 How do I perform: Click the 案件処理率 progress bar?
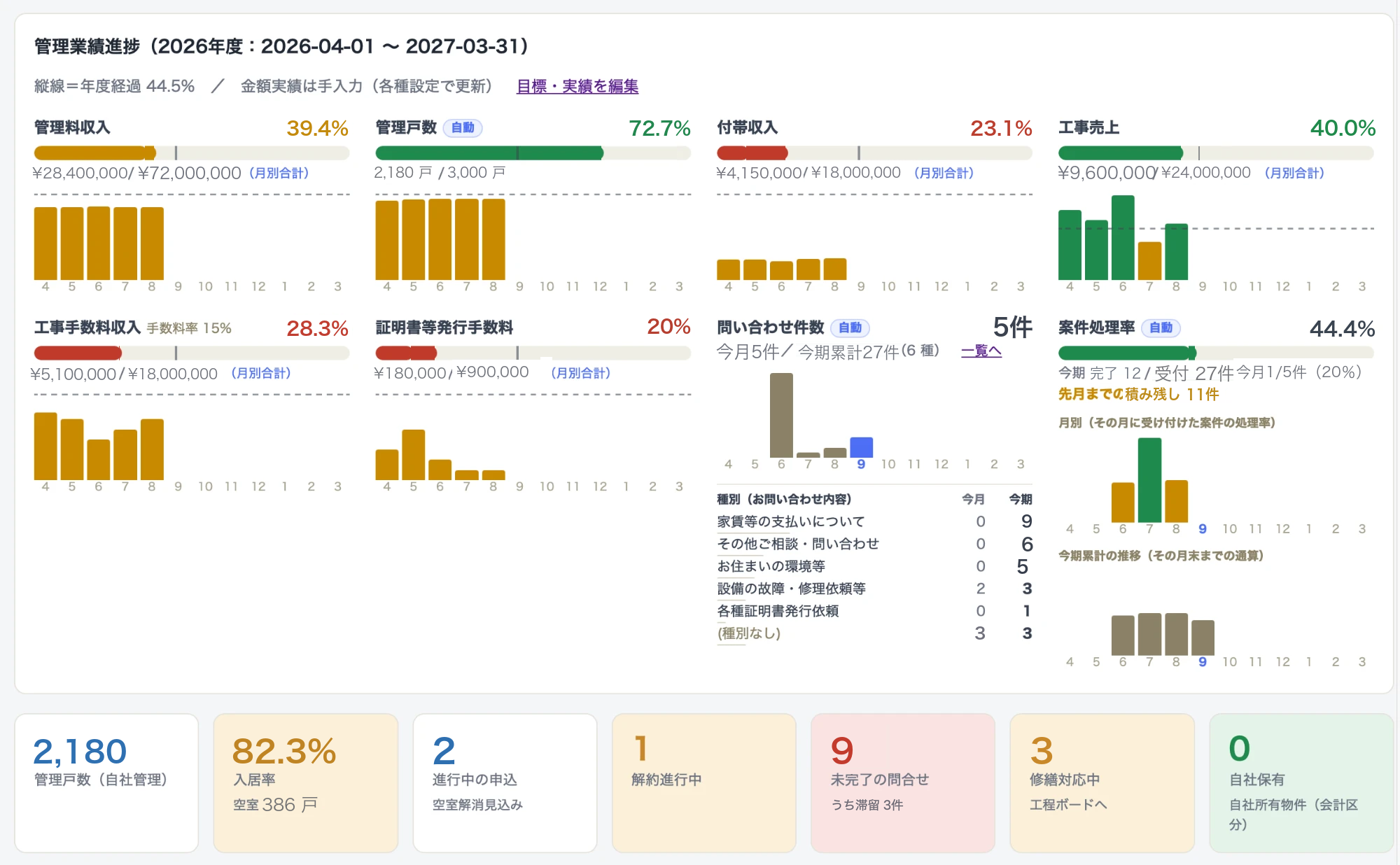pos(1216,353)
